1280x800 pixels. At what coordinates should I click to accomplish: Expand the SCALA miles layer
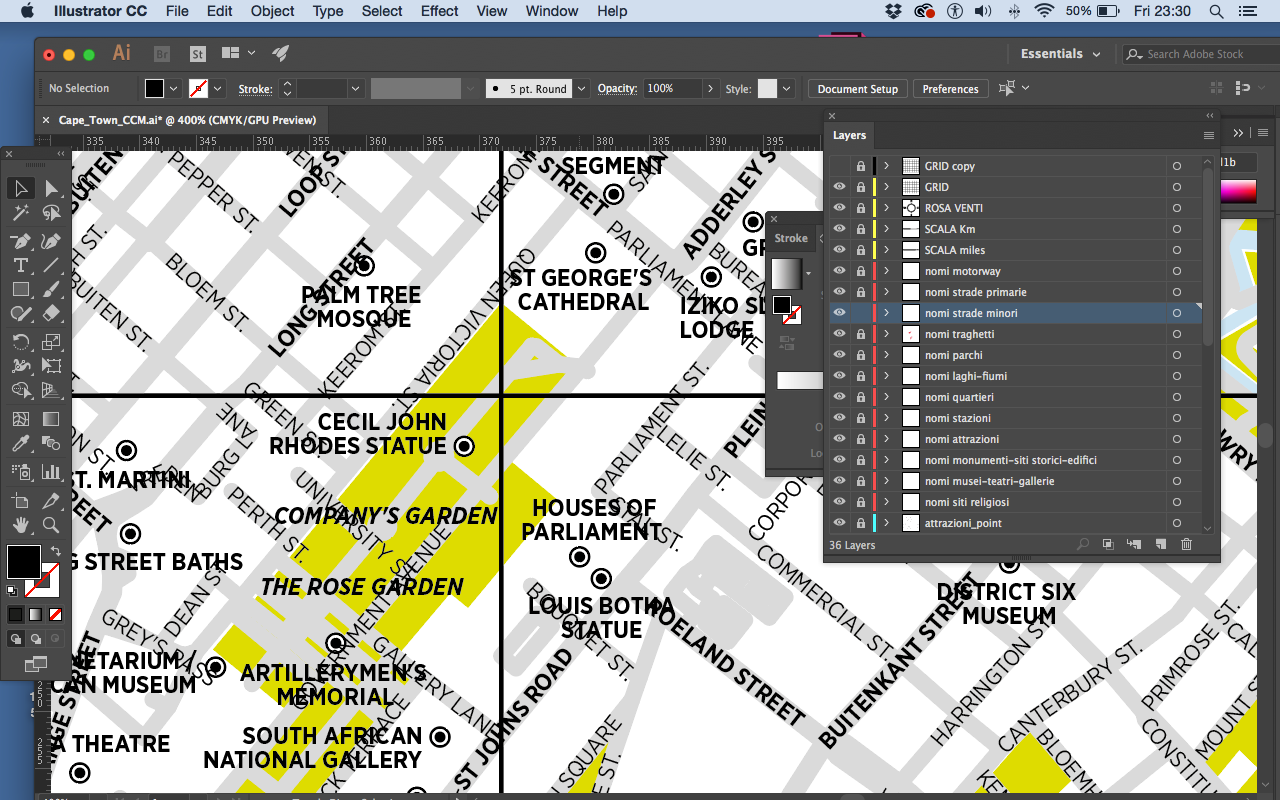click(x=886, y=250)
